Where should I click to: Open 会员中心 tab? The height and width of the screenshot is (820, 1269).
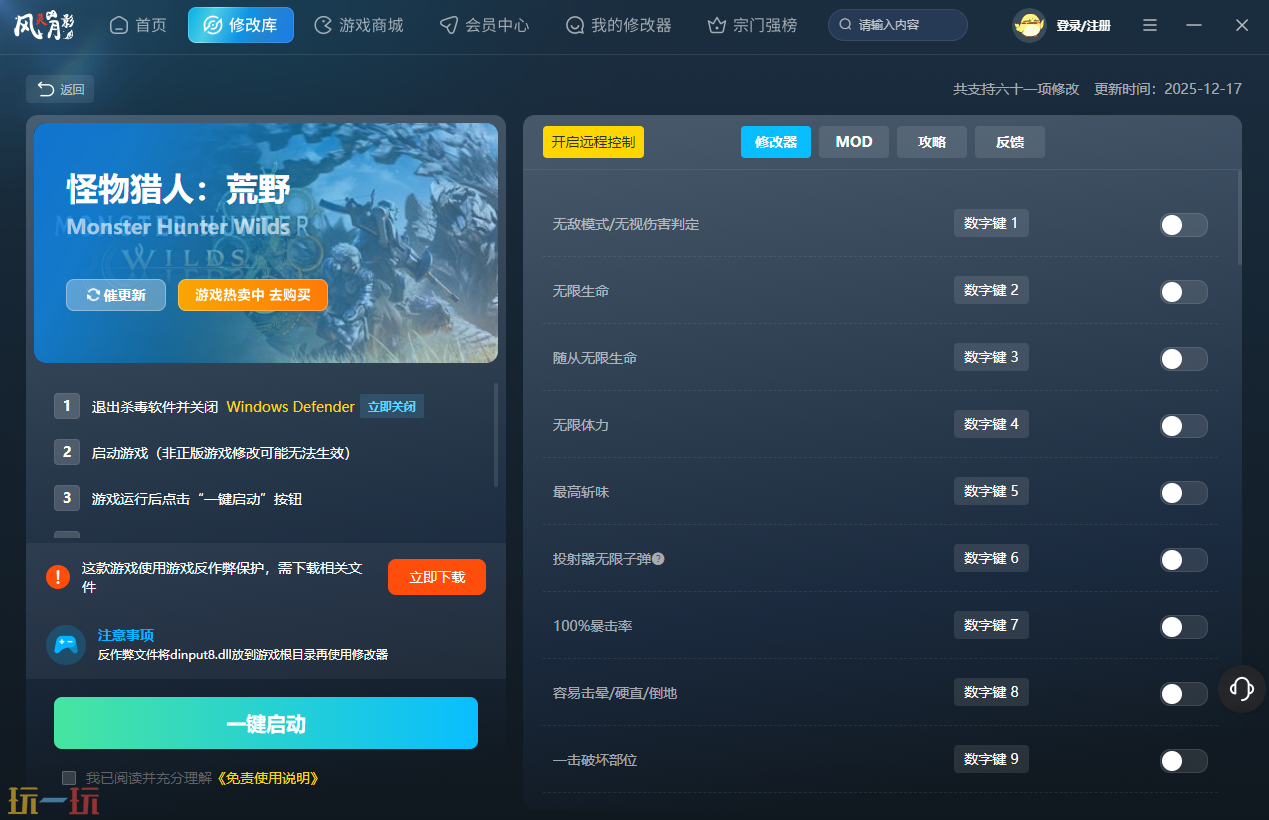485,25
